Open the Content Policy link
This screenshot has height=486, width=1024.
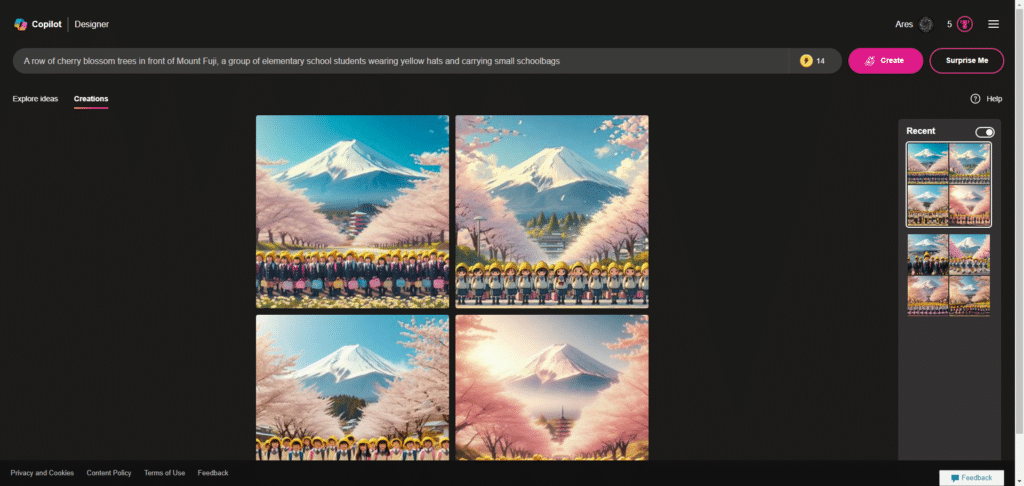point(109,473)
